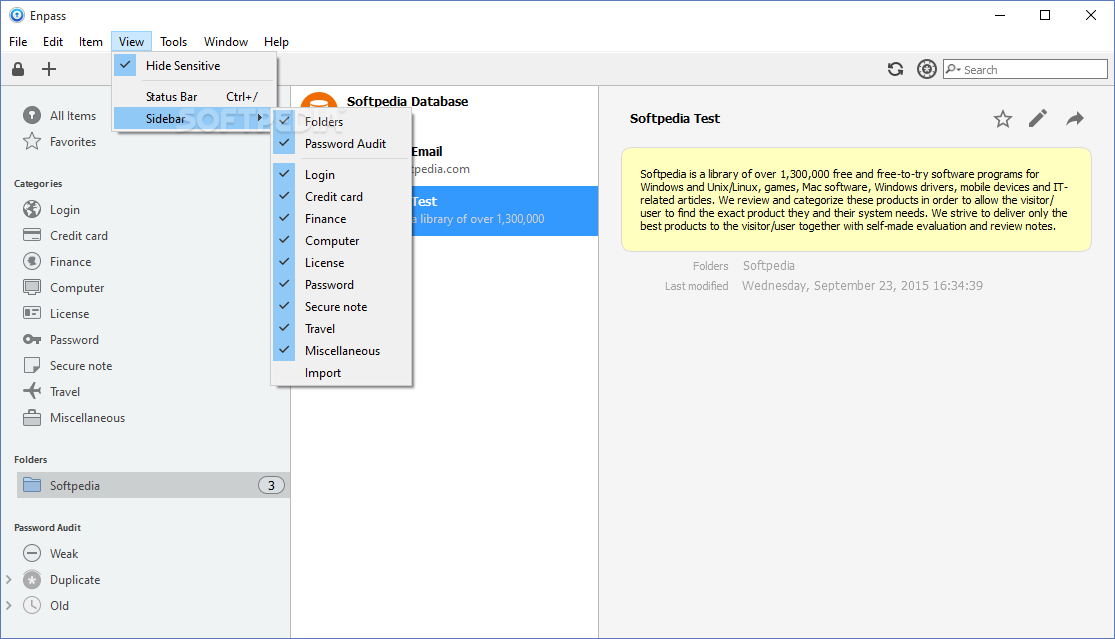Open the Softpedia folder

point(153,485)
